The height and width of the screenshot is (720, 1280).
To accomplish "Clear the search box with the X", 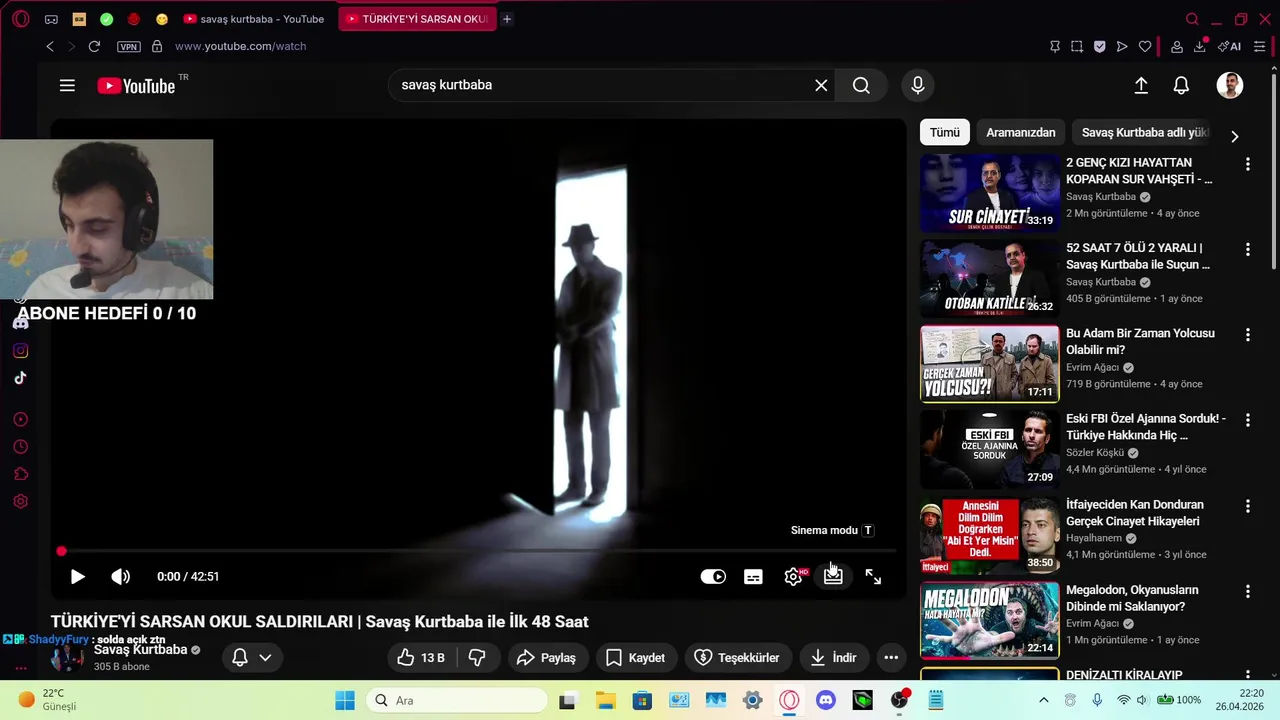I will [x=821, y=85].
